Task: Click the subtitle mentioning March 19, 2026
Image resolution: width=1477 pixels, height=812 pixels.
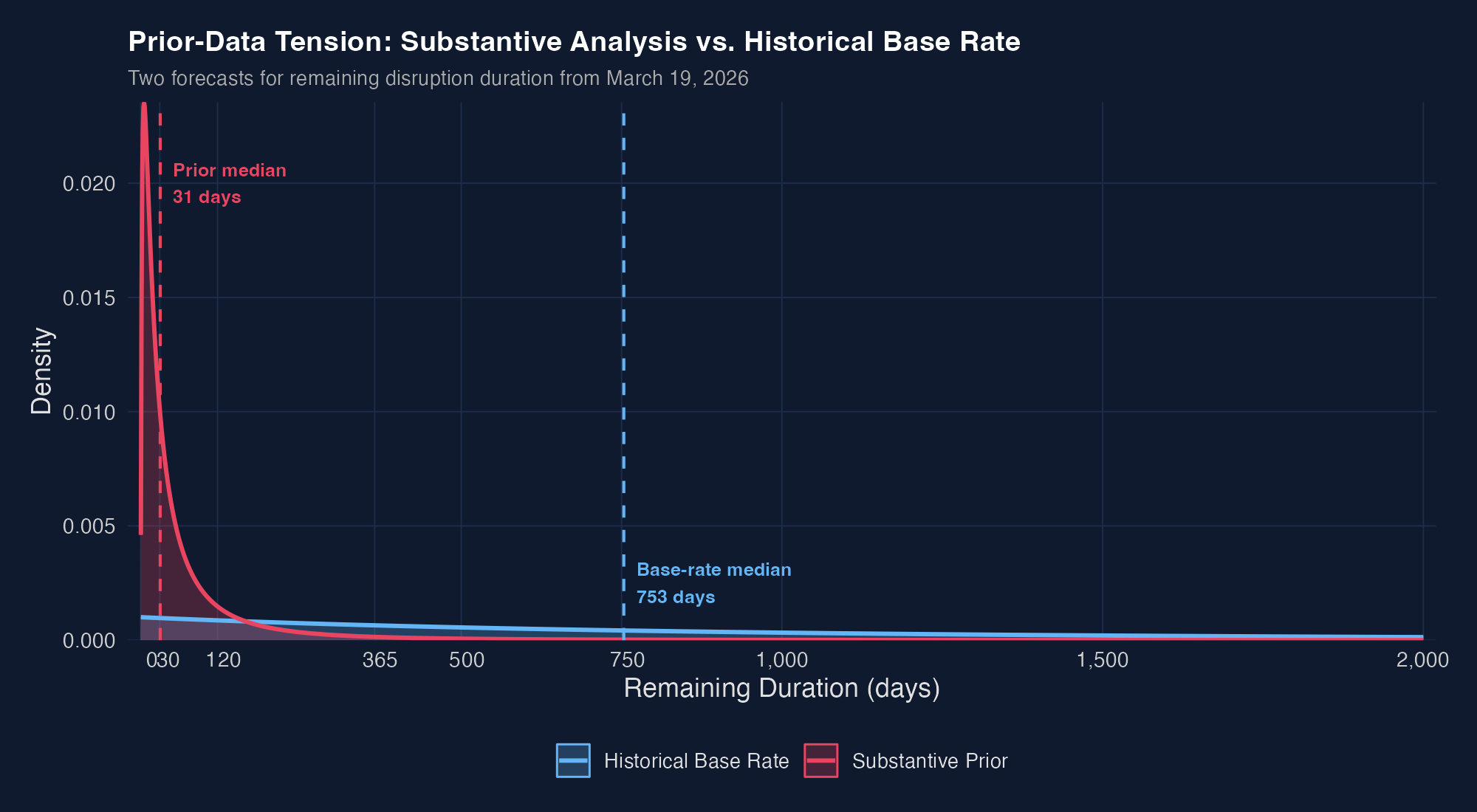Action: tap(438, 78)
